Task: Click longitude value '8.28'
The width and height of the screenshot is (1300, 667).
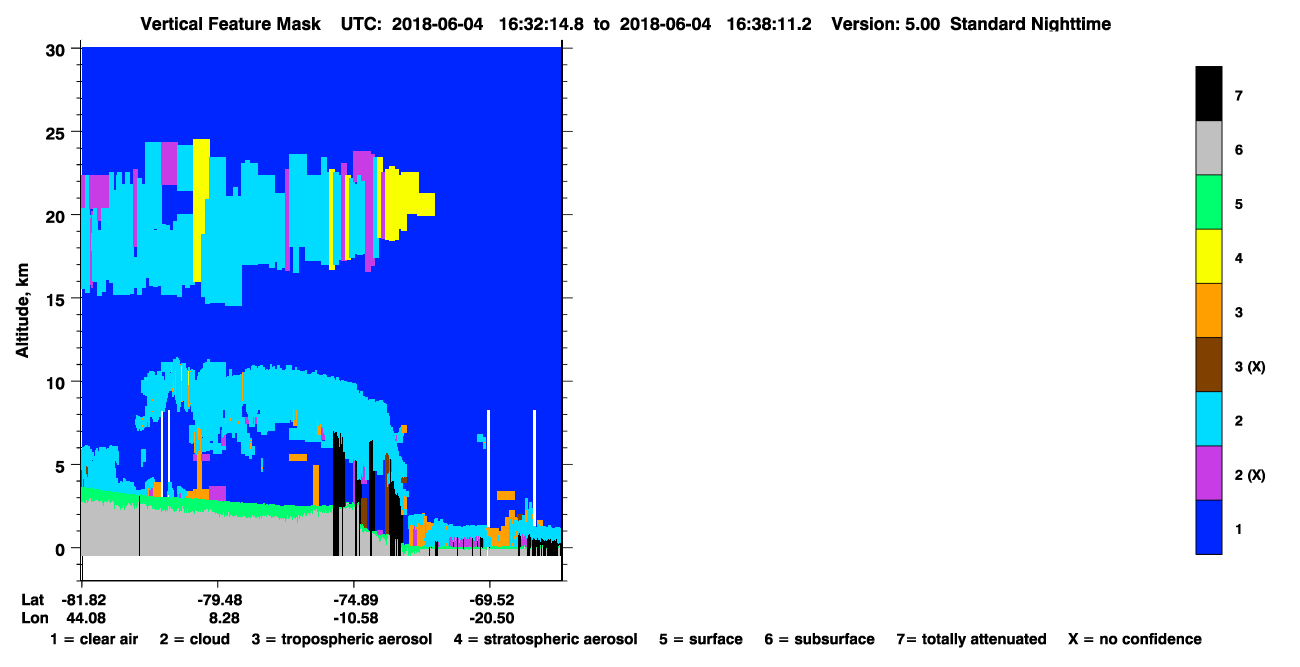Action: pos(222,619)
